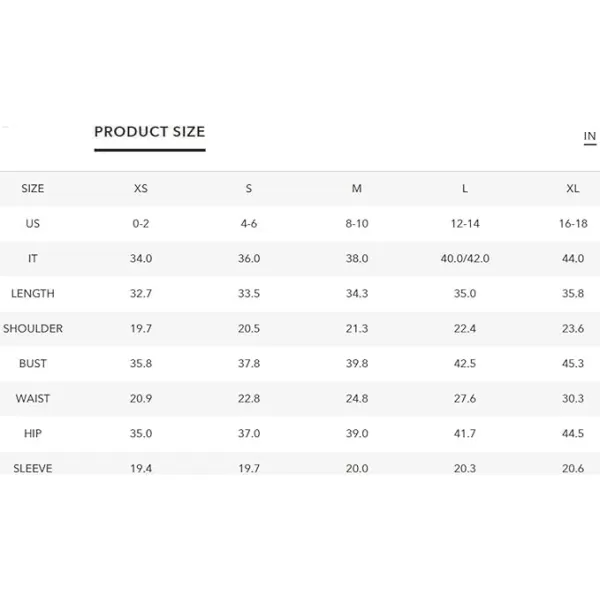600x600 pixels.
Task: Click the SLEEVE row label
Action: coord(33,468)
